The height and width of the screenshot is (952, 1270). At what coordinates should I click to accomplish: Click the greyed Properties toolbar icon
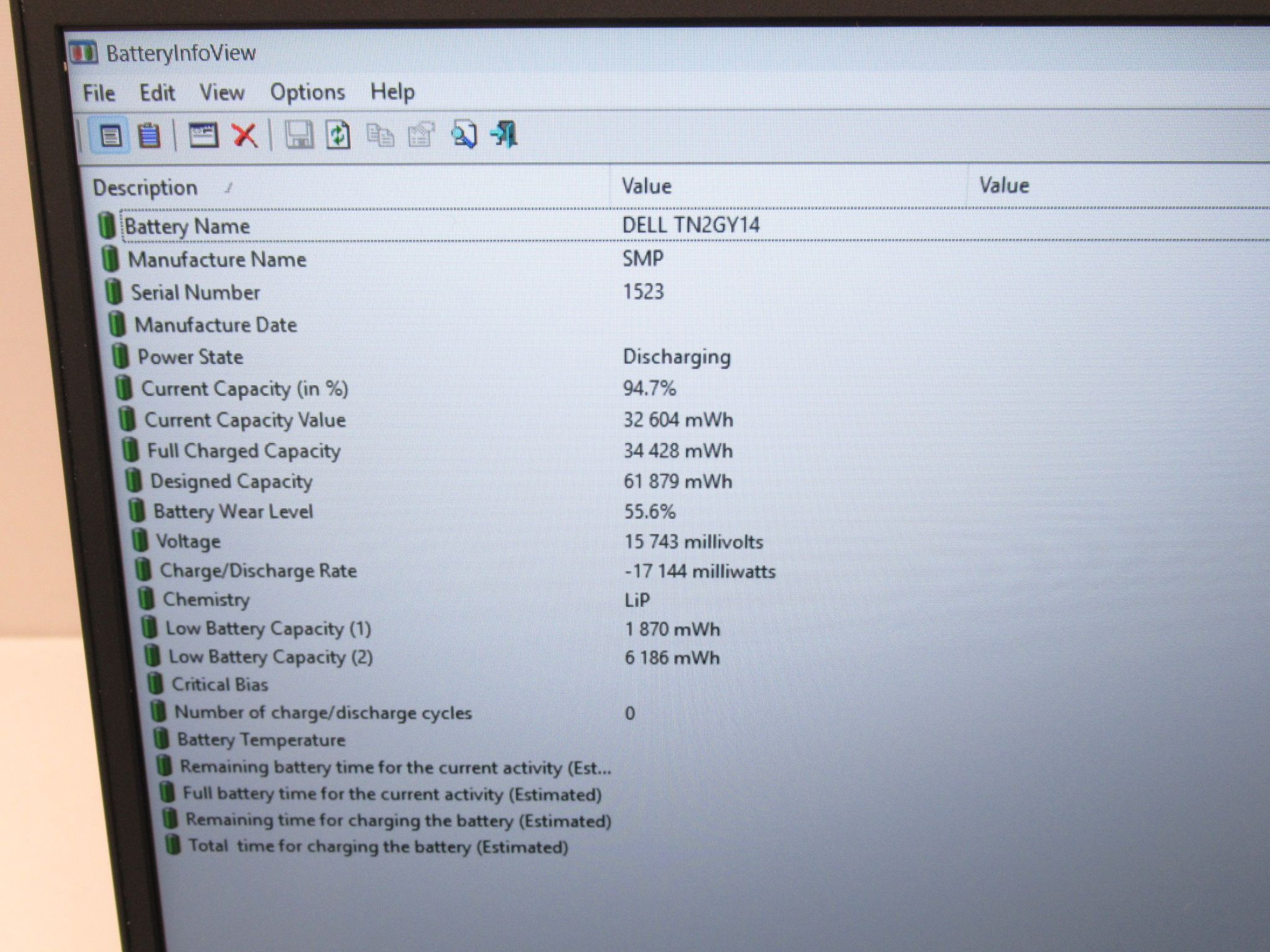421,134
